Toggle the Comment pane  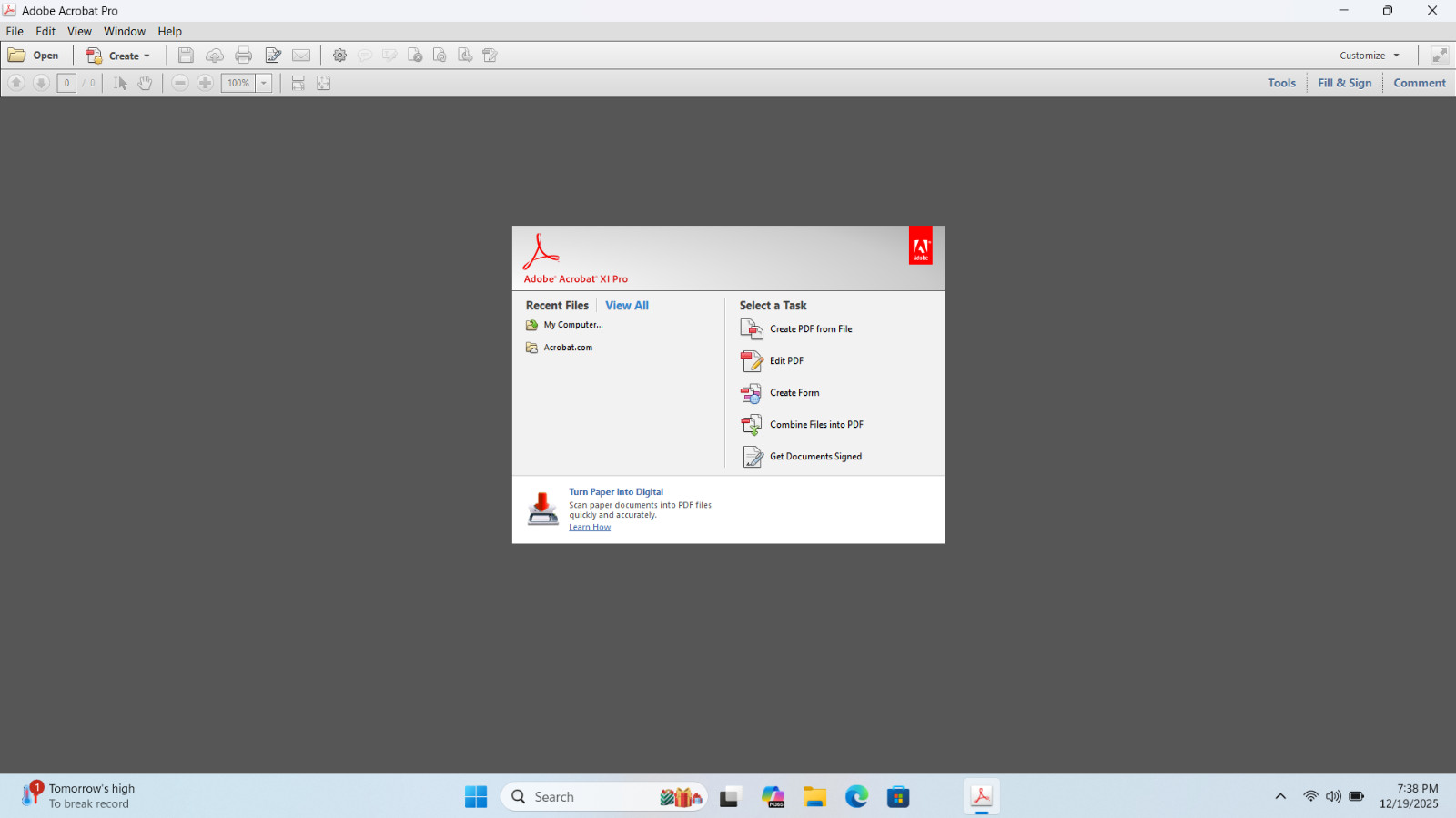(1420, 83)
